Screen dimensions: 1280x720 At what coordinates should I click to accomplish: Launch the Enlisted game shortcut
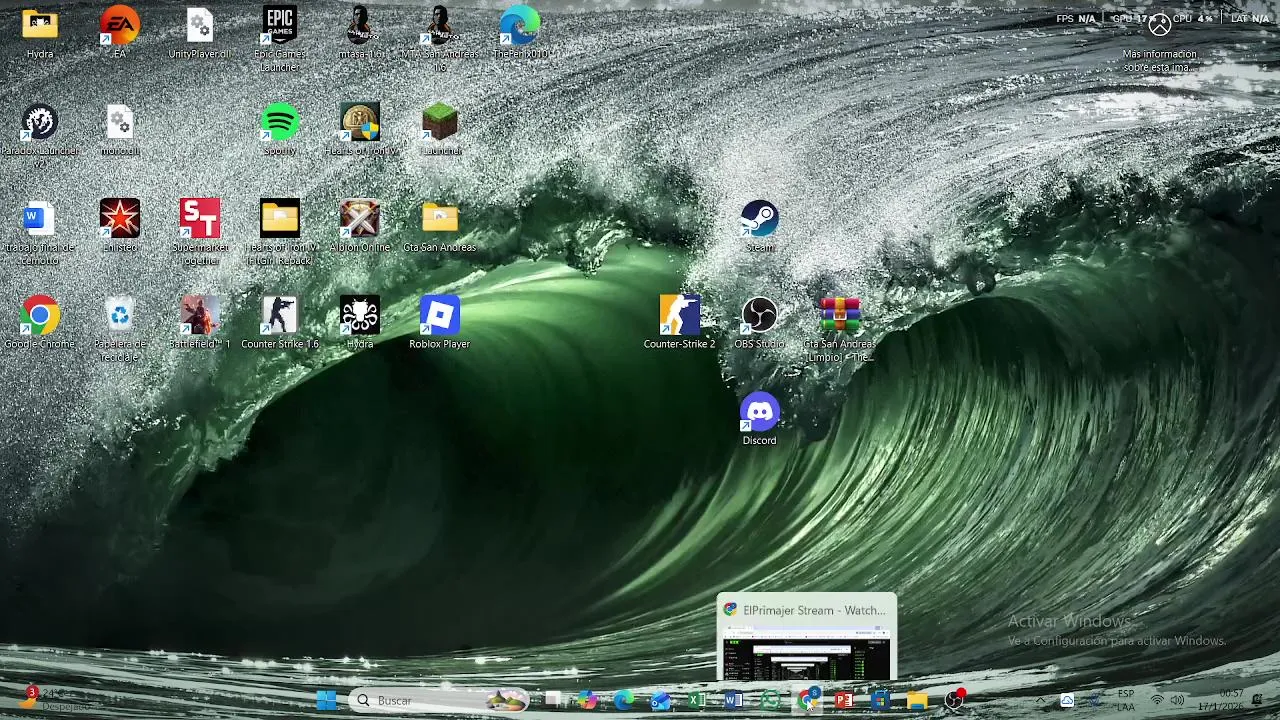point(120,226)
